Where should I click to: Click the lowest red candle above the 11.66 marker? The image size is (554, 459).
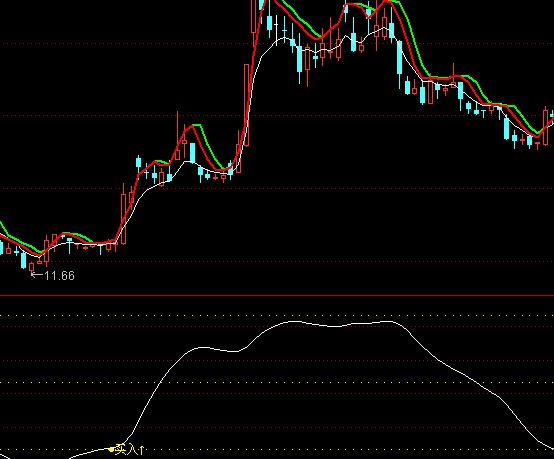click(31, 267)
